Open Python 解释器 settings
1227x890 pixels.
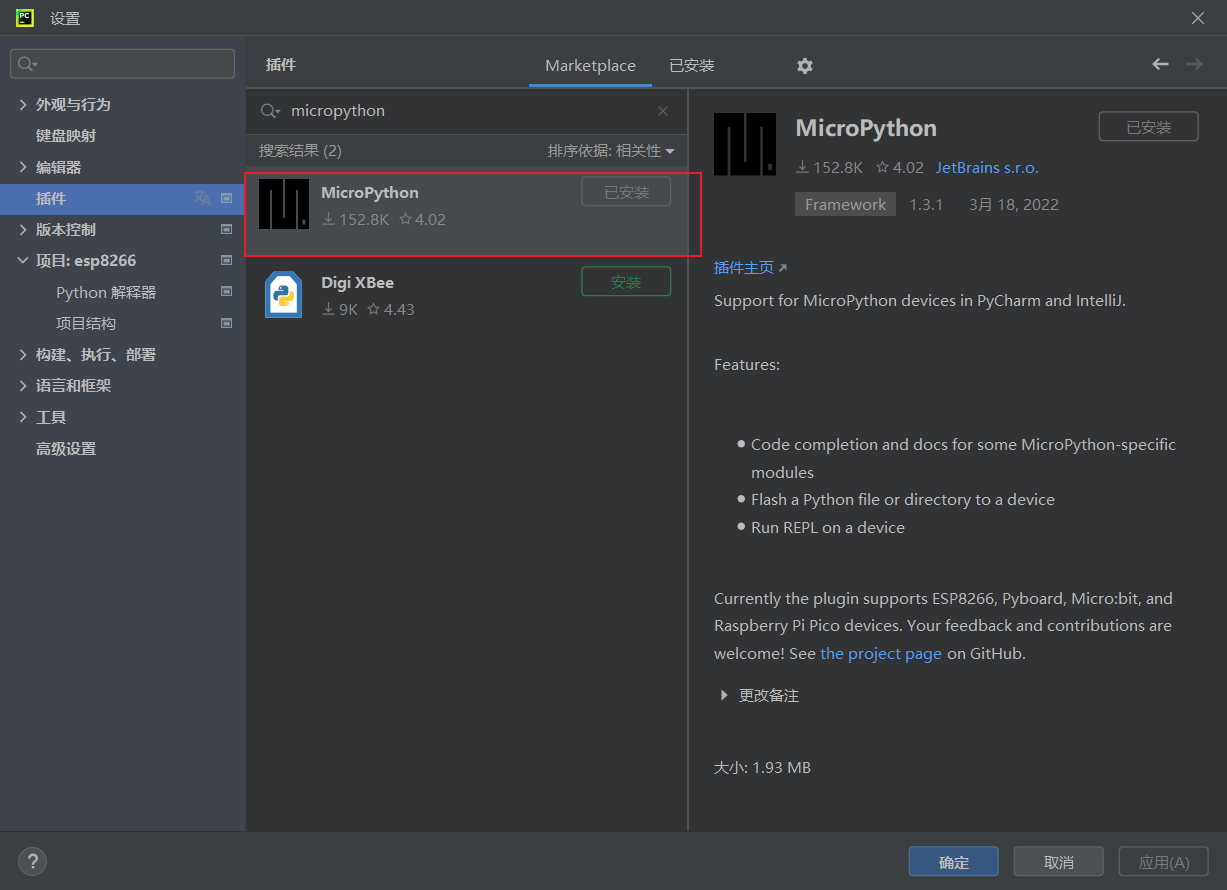pos(106,292)
